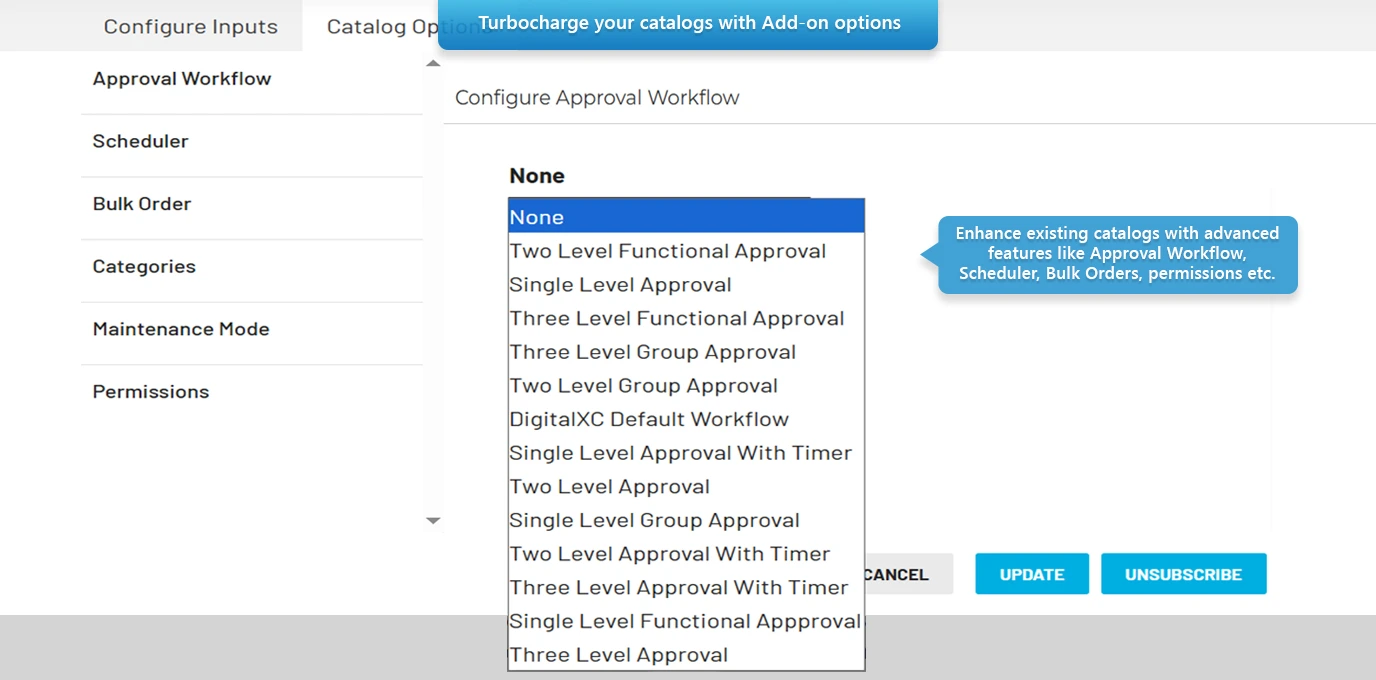Choose Three Level Group Approval
Viewport: 1376px width, 680px height.
point(653,352)
